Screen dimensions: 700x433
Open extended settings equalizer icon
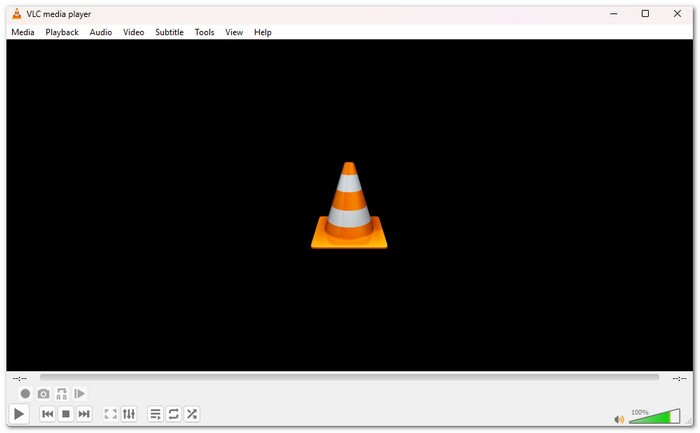(129, 414)
